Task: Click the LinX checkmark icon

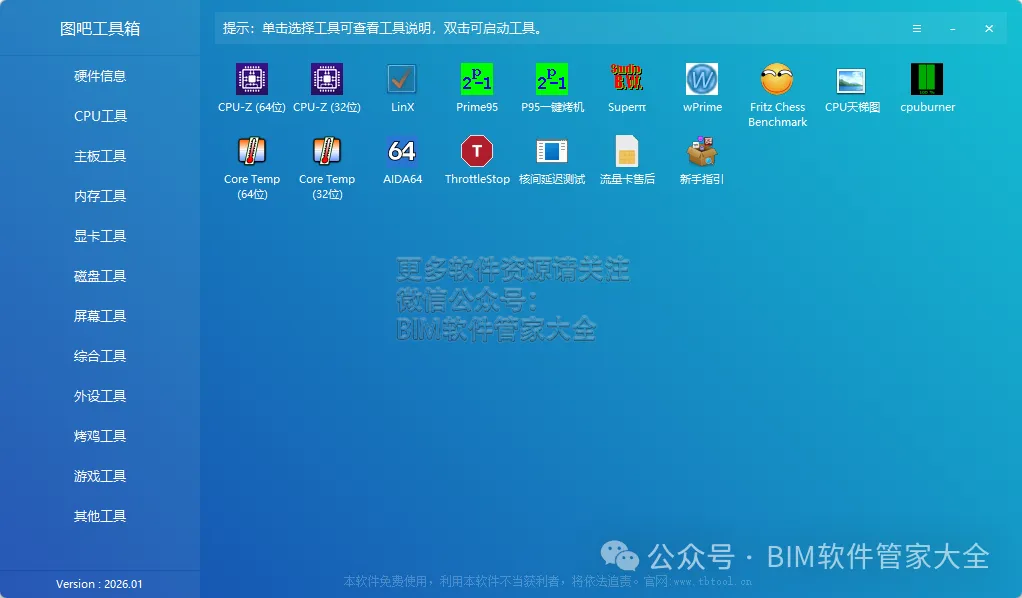Action: point(402,80)
